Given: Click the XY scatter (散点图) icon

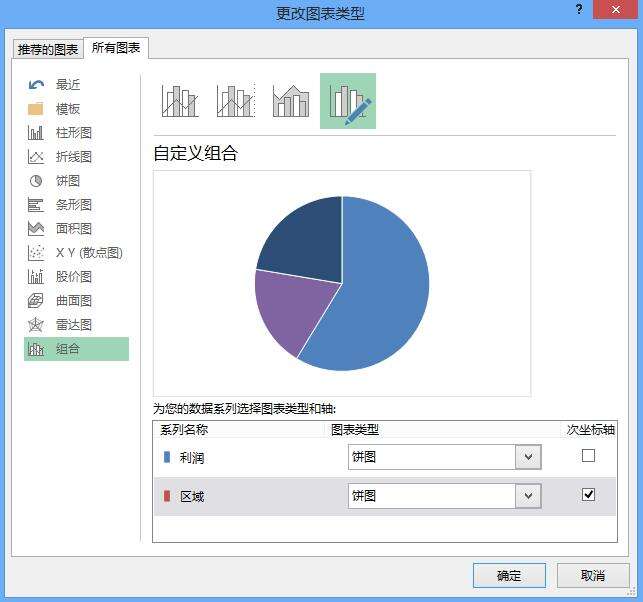Looking at the screenshot, I should point(36,253).
